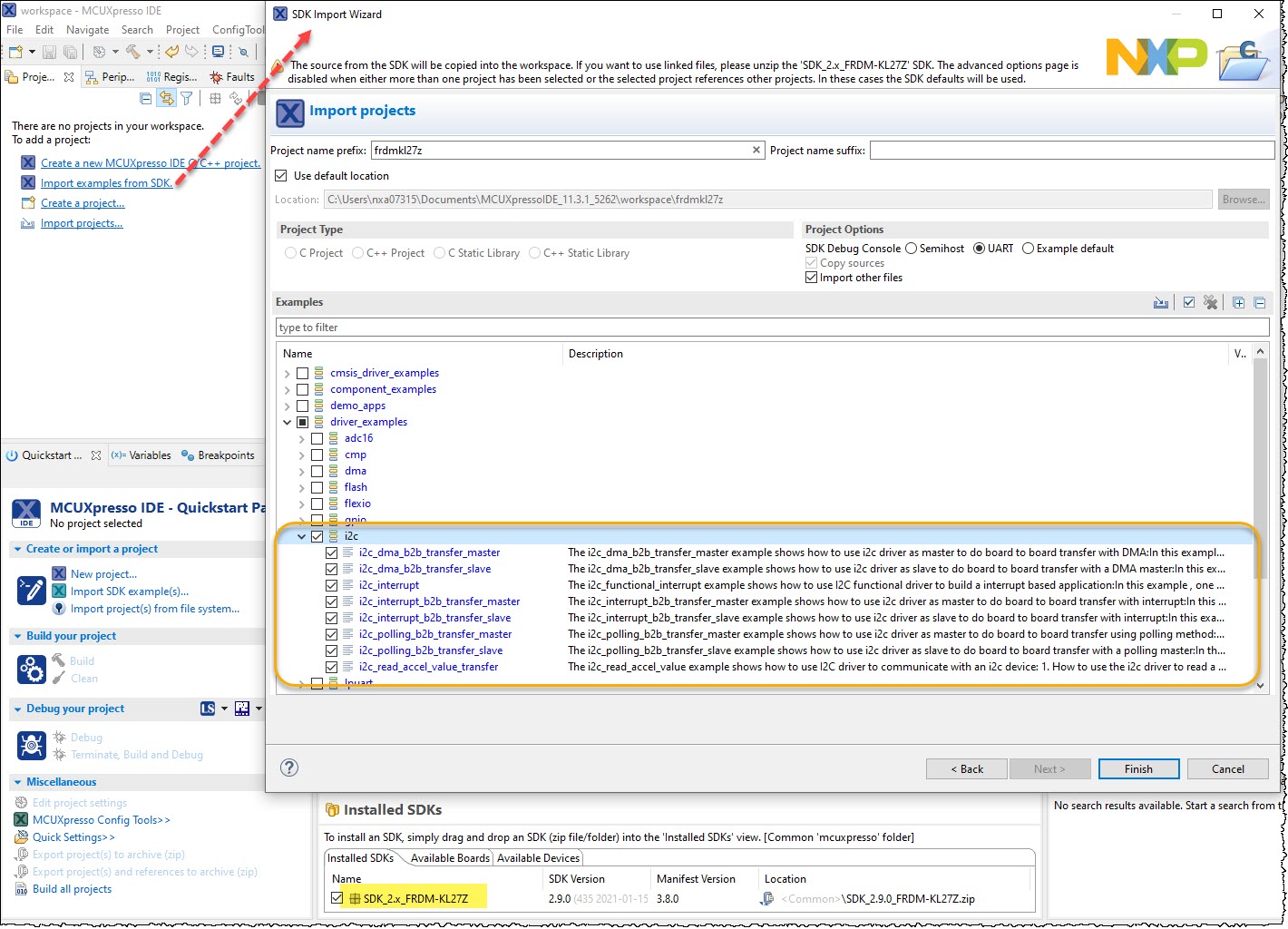Viewport: 1288px width, 929px height.
Task: Click the filter funnel icon in Project Explorer
Action: 187,98
